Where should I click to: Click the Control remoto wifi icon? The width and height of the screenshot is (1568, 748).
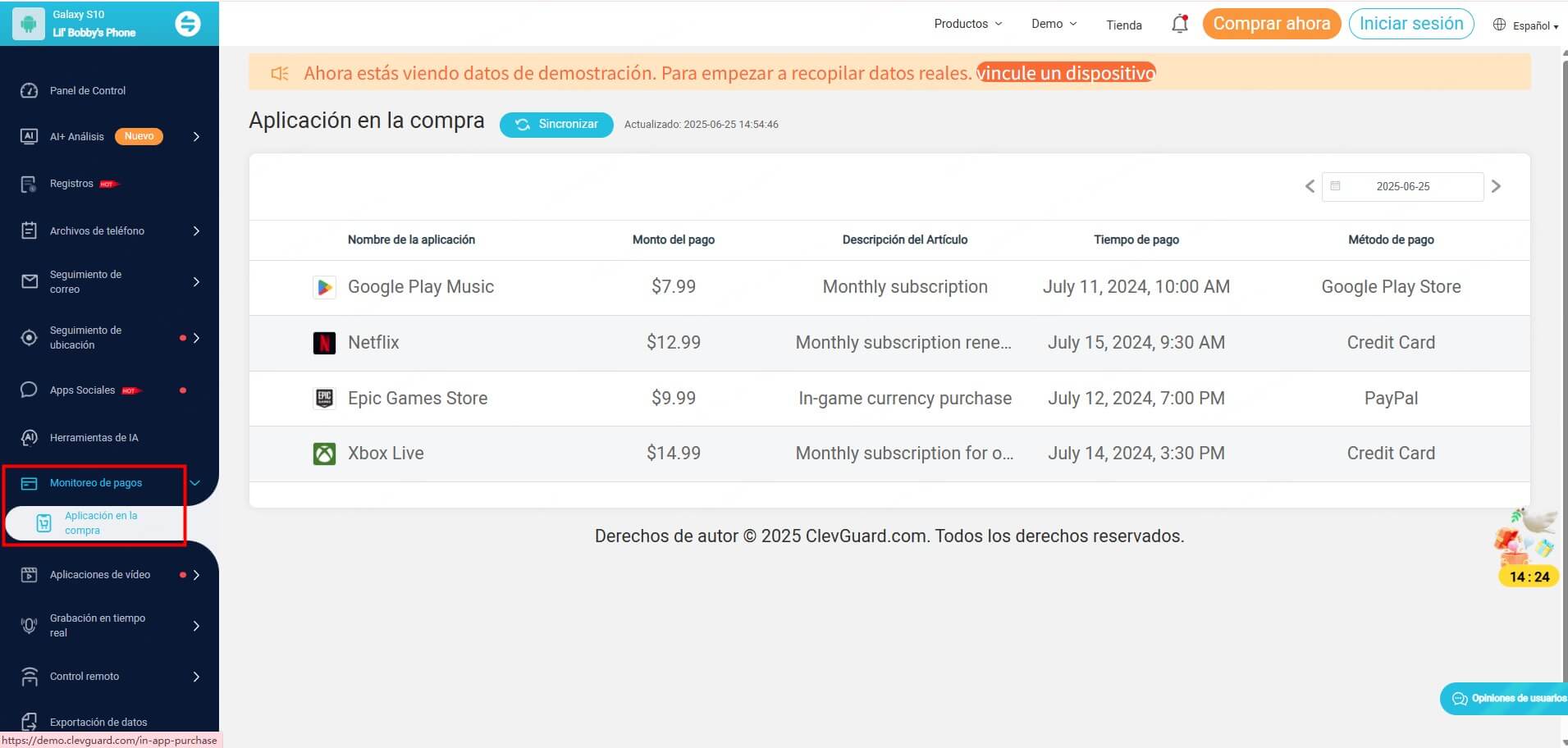[29, 677]
